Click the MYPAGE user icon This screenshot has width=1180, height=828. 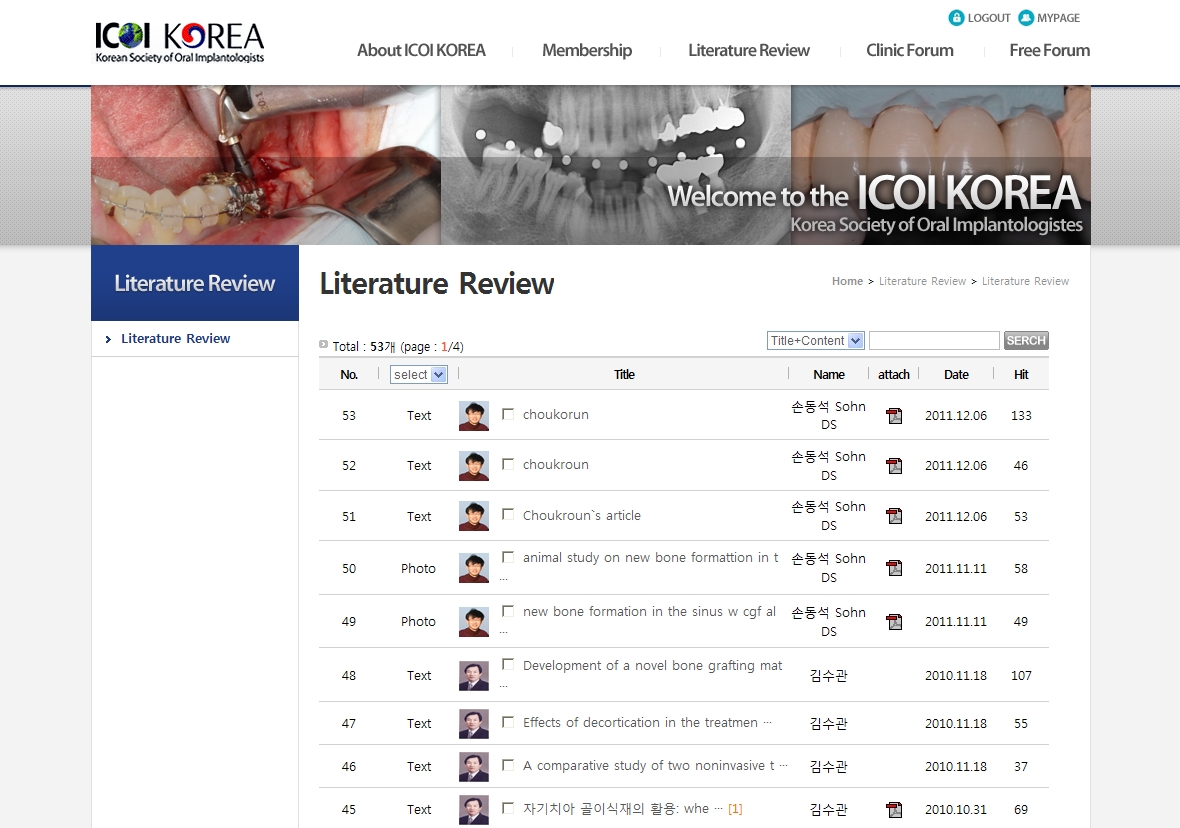pyautogui.click(x=1026, y=18)
